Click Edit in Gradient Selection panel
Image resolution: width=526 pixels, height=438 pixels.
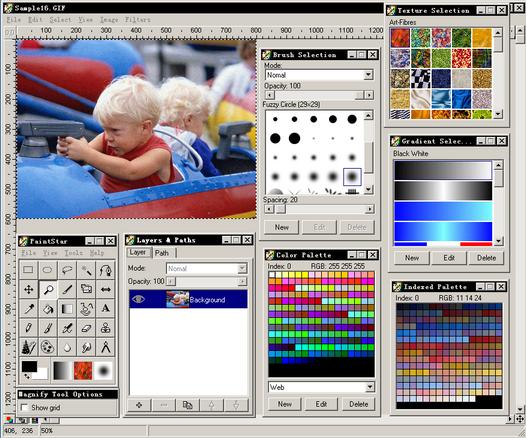point(449,258)
